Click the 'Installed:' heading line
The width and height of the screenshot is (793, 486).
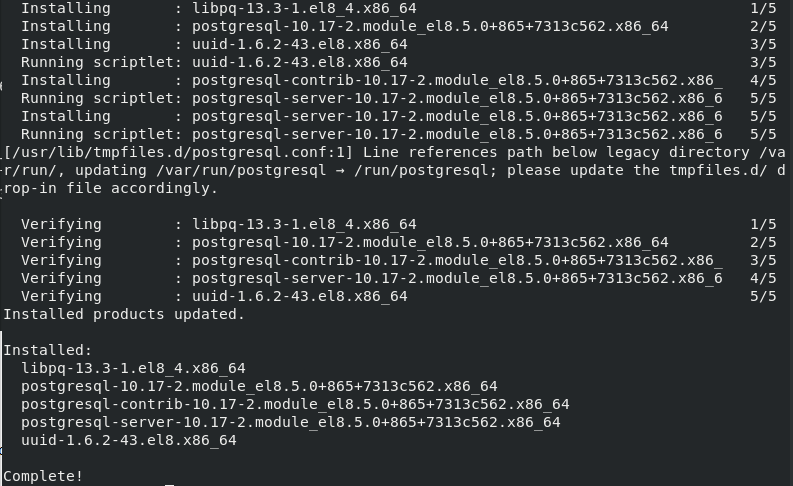click(48, 350)
